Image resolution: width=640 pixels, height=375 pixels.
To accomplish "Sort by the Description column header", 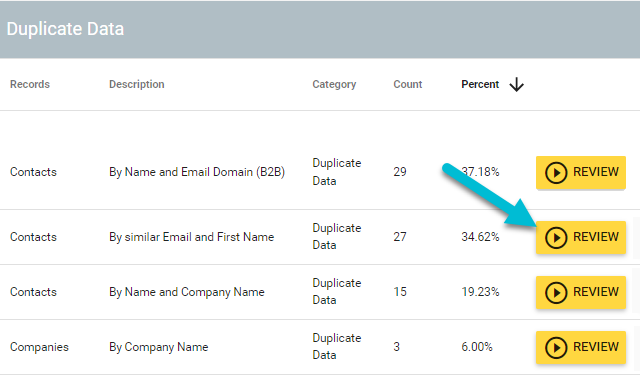I will pyautogui.click(x=136, y=84).
